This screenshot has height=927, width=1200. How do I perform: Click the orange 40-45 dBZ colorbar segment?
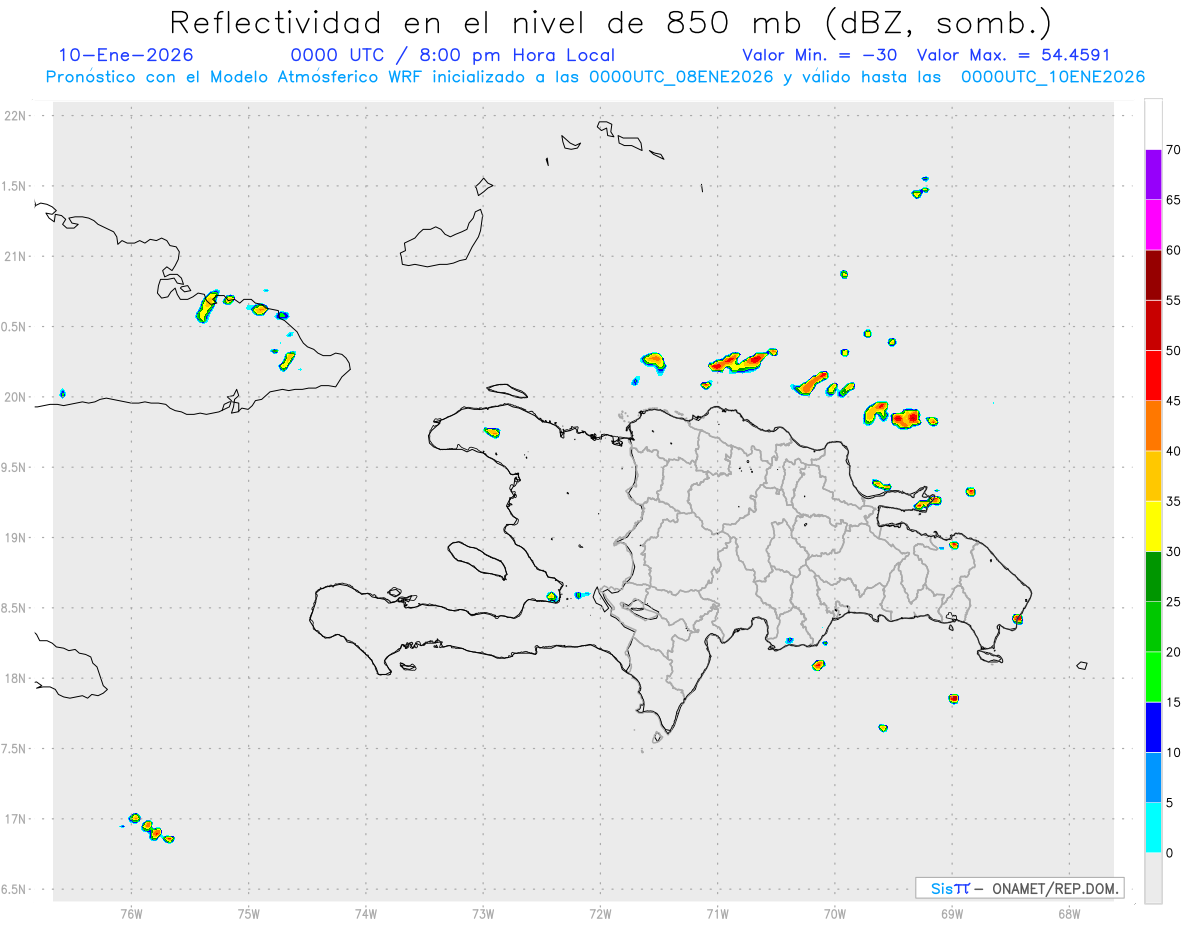click(1153, 426)
